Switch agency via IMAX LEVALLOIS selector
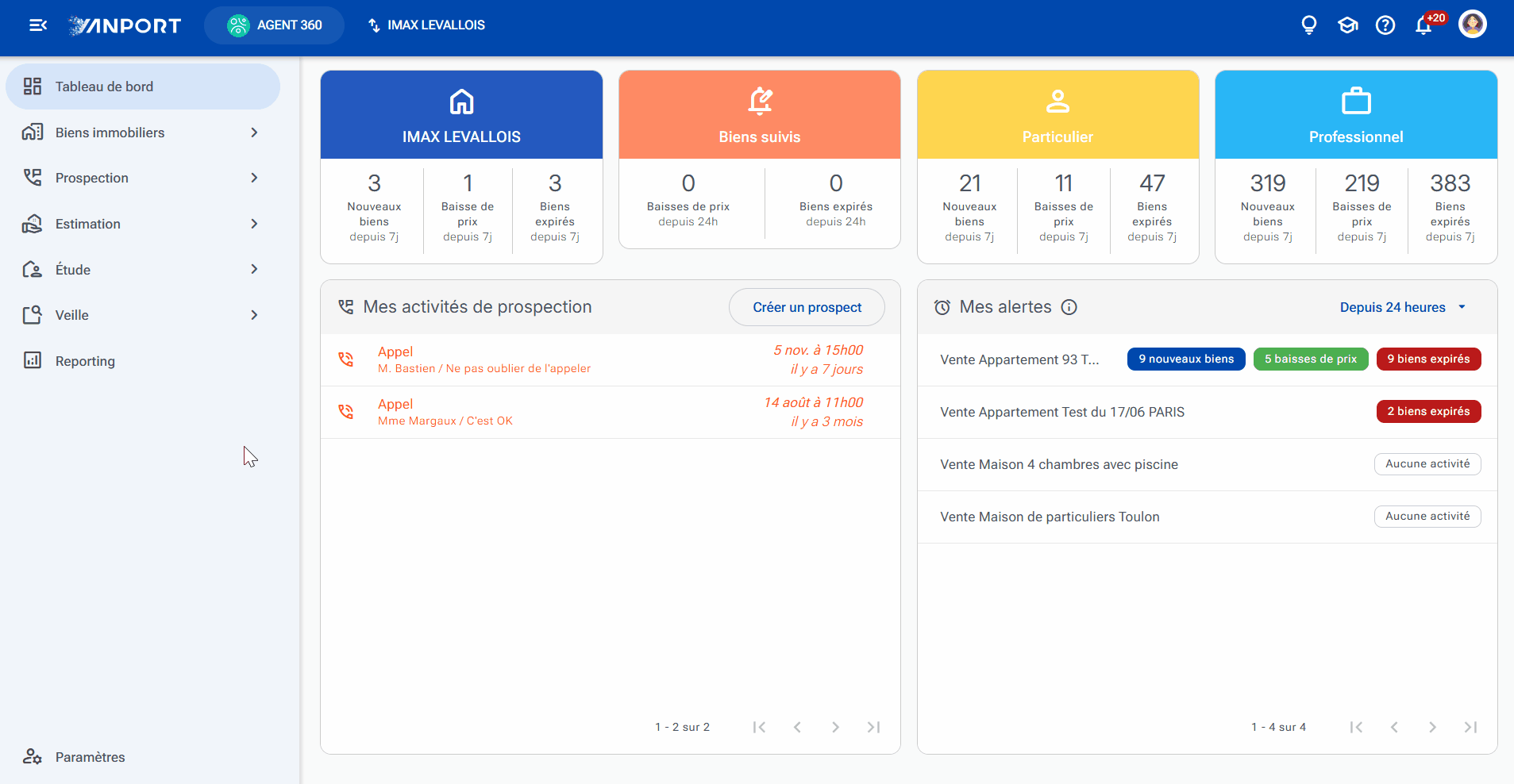This screenshot has width=1514, height=784. click(x=426, y=25)
